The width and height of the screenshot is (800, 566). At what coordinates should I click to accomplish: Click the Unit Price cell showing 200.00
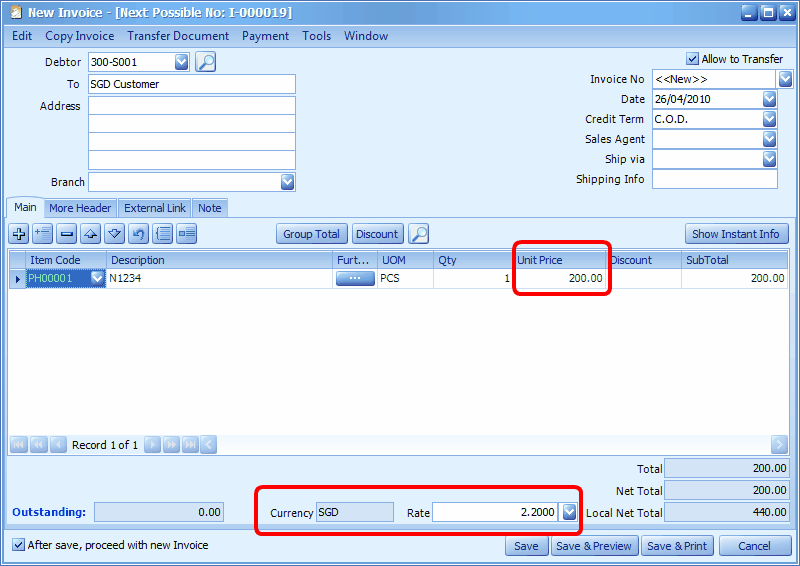(560, 279)
